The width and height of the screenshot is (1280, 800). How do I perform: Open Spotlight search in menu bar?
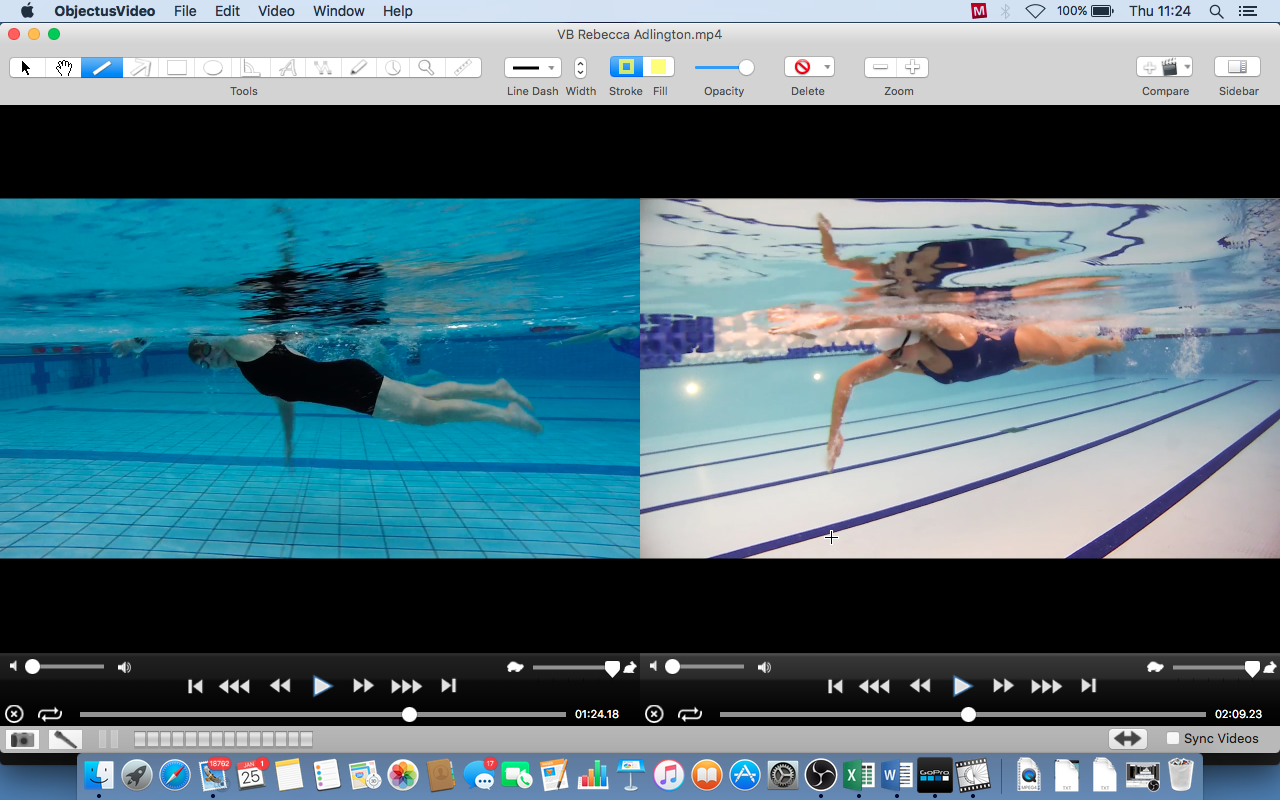tap(1216, 11)
